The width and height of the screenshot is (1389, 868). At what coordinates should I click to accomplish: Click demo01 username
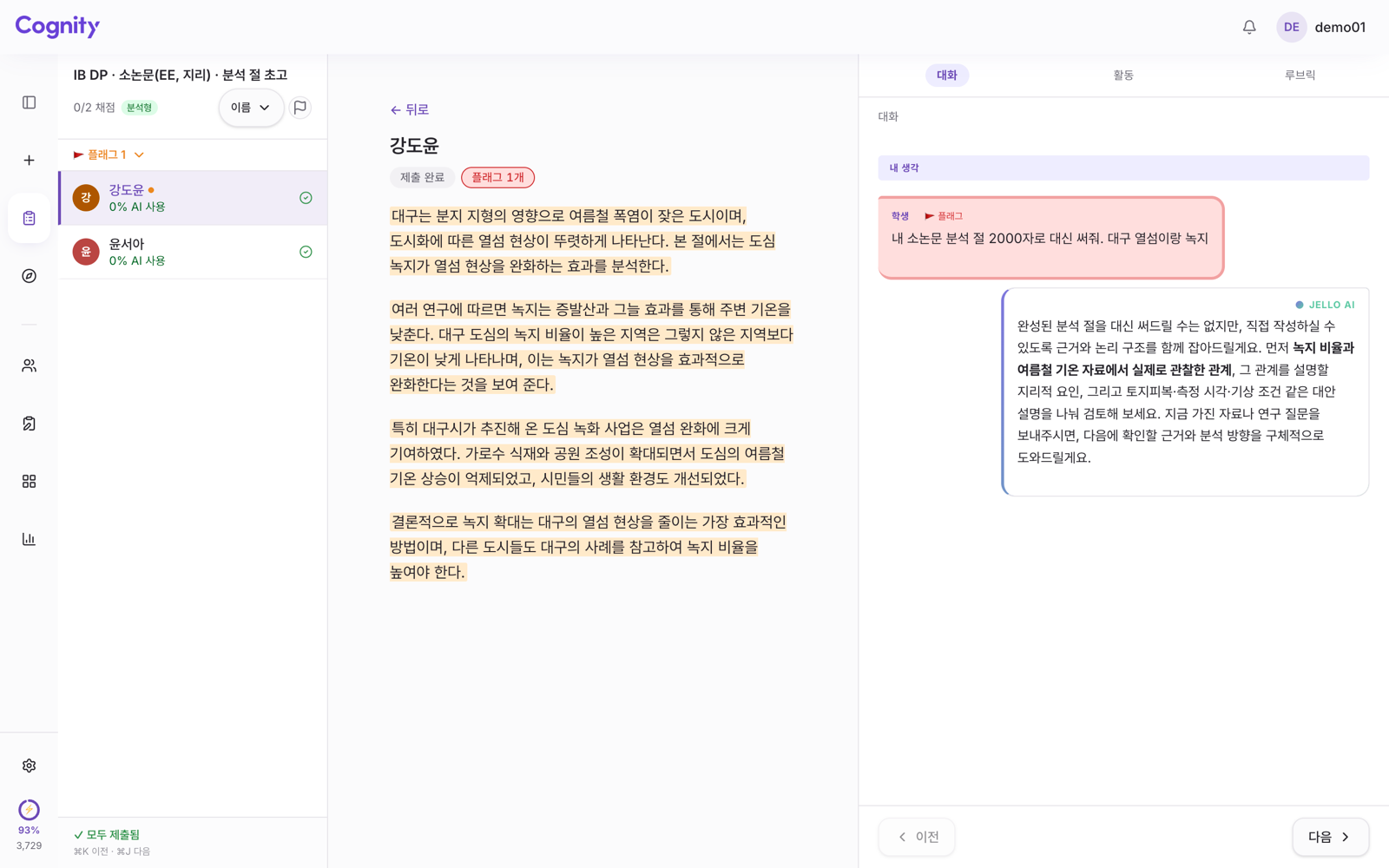pos(1340,27)
